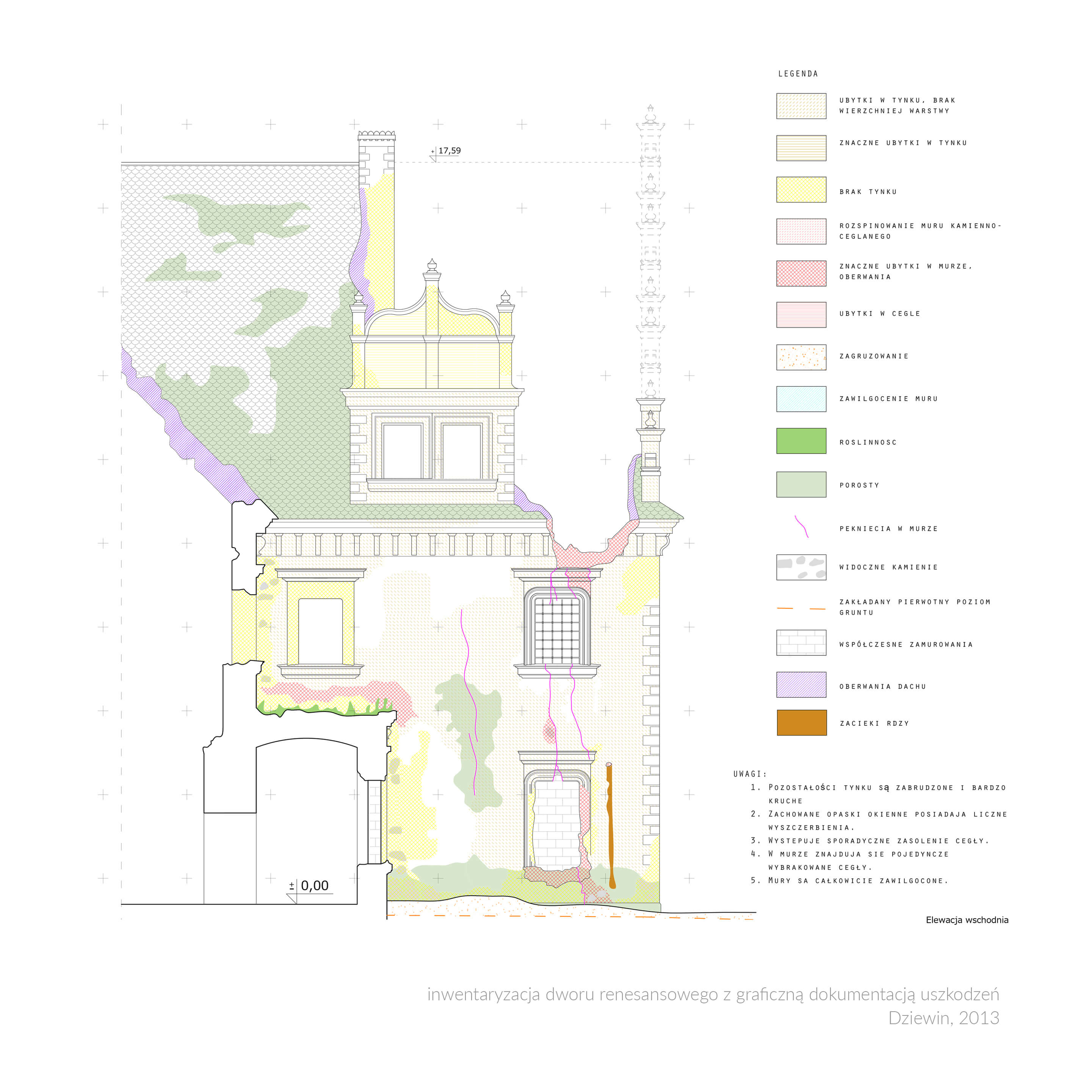Click the bricked-up ground floor window
The image size is (1092, 1092).
557,825
